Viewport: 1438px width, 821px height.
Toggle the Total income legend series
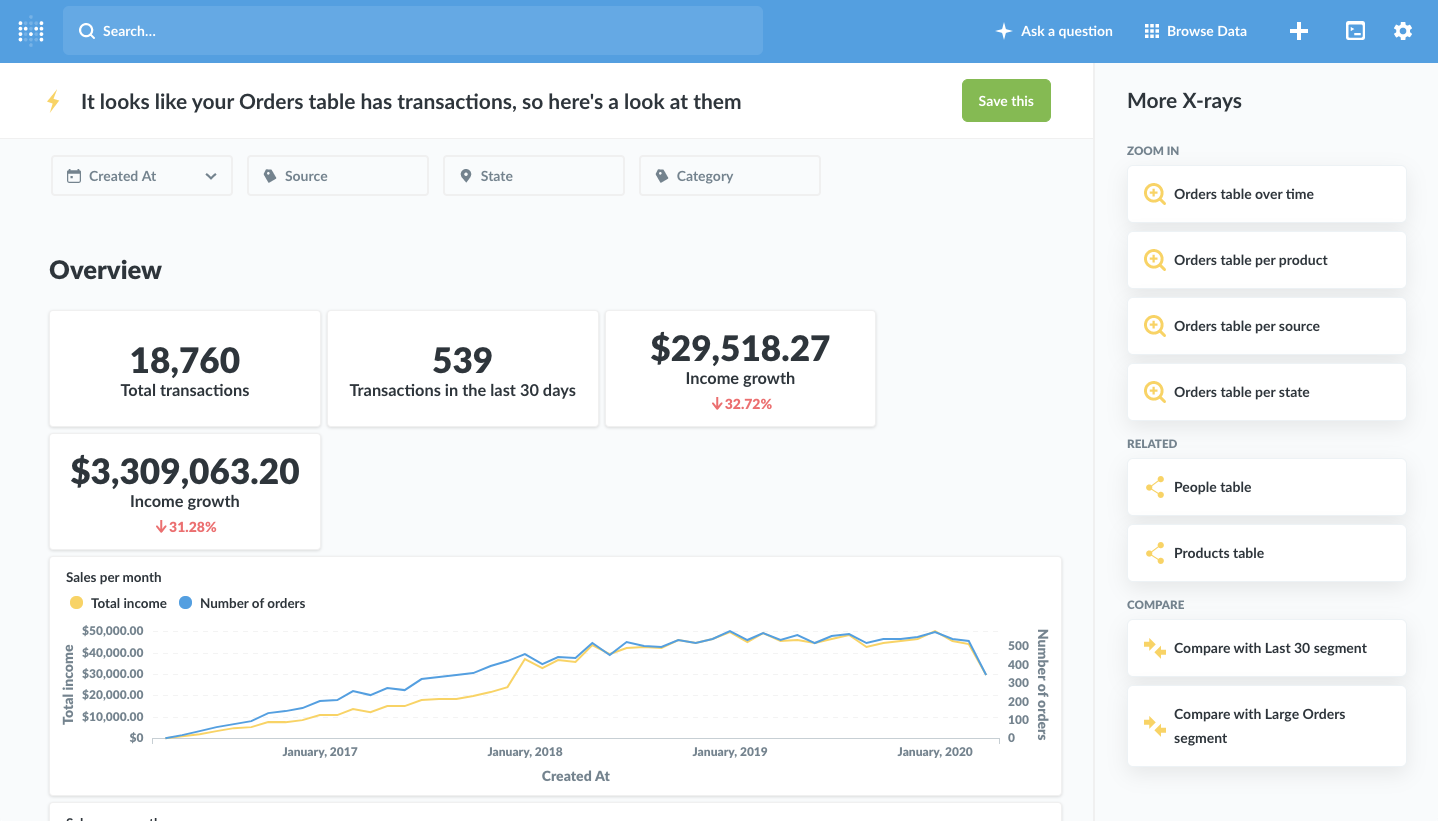click(x=117, y=603)
